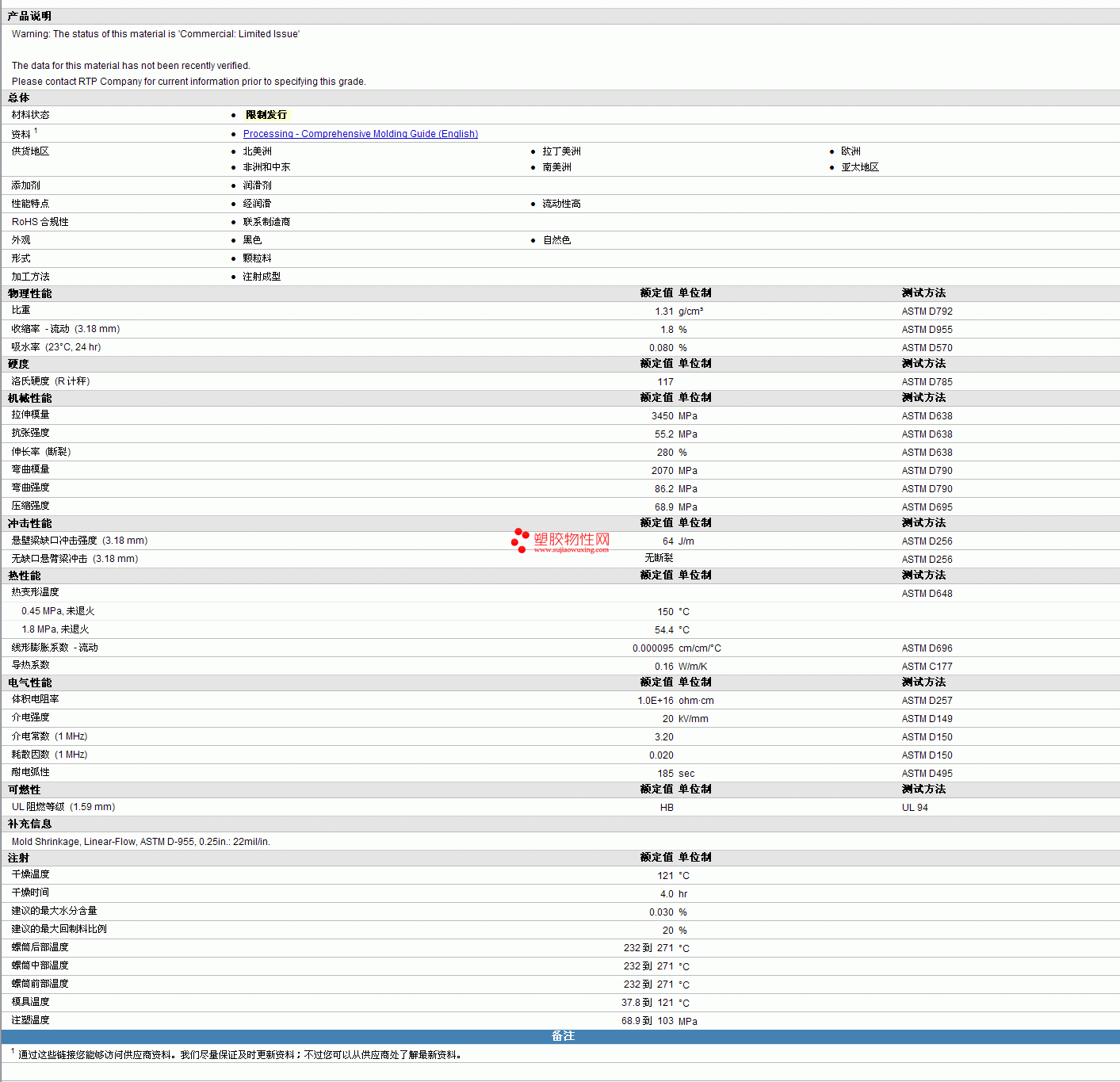Click the 热变形温度 row label
This screenshot has width=1120, height=1082.
(35, 592)
